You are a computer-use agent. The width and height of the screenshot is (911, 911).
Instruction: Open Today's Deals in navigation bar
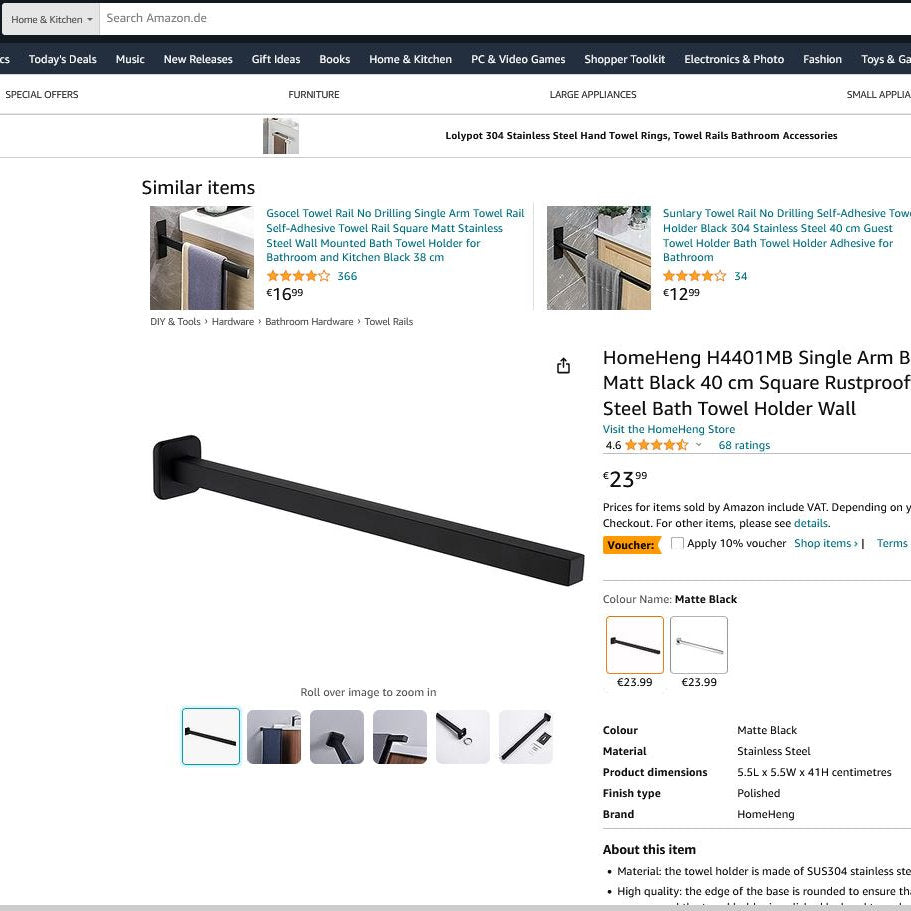coord(63,59)
